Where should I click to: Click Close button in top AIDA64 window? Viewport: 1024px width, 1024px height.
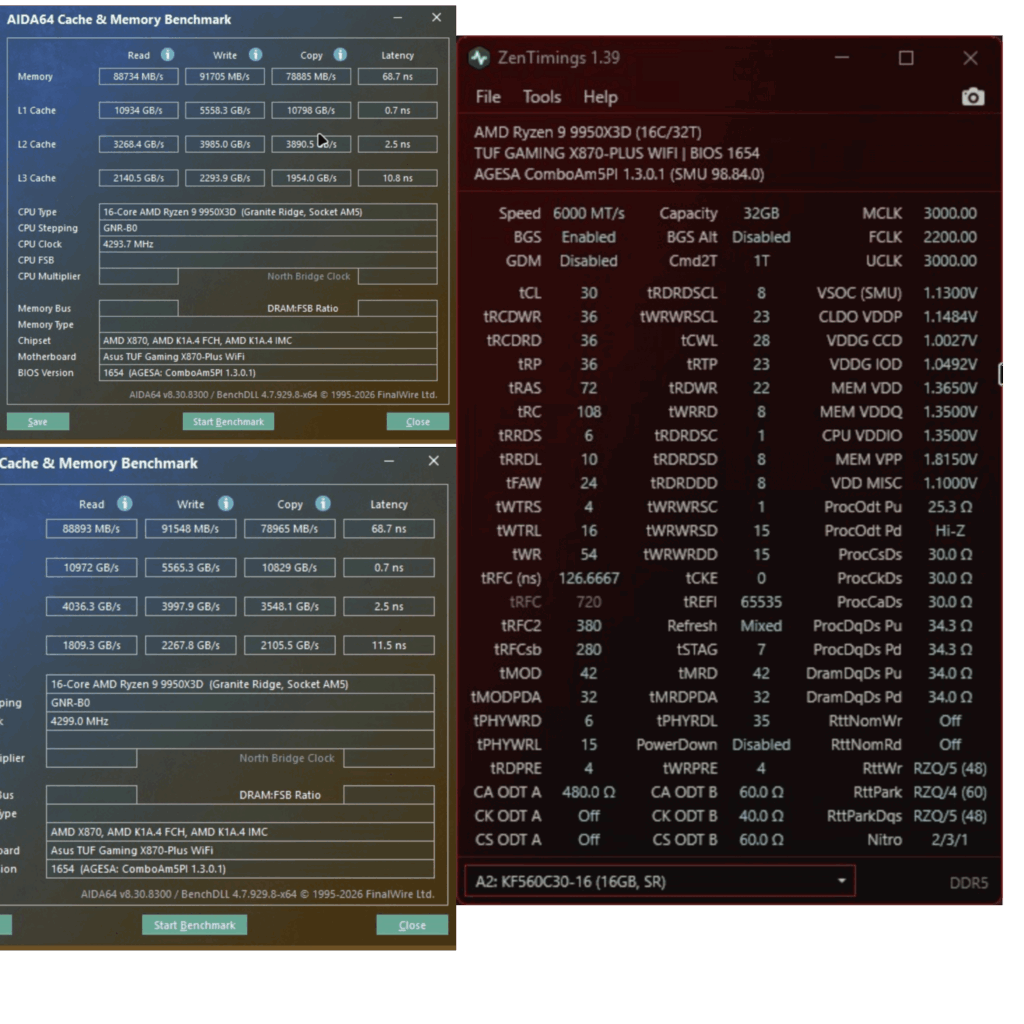417,422
